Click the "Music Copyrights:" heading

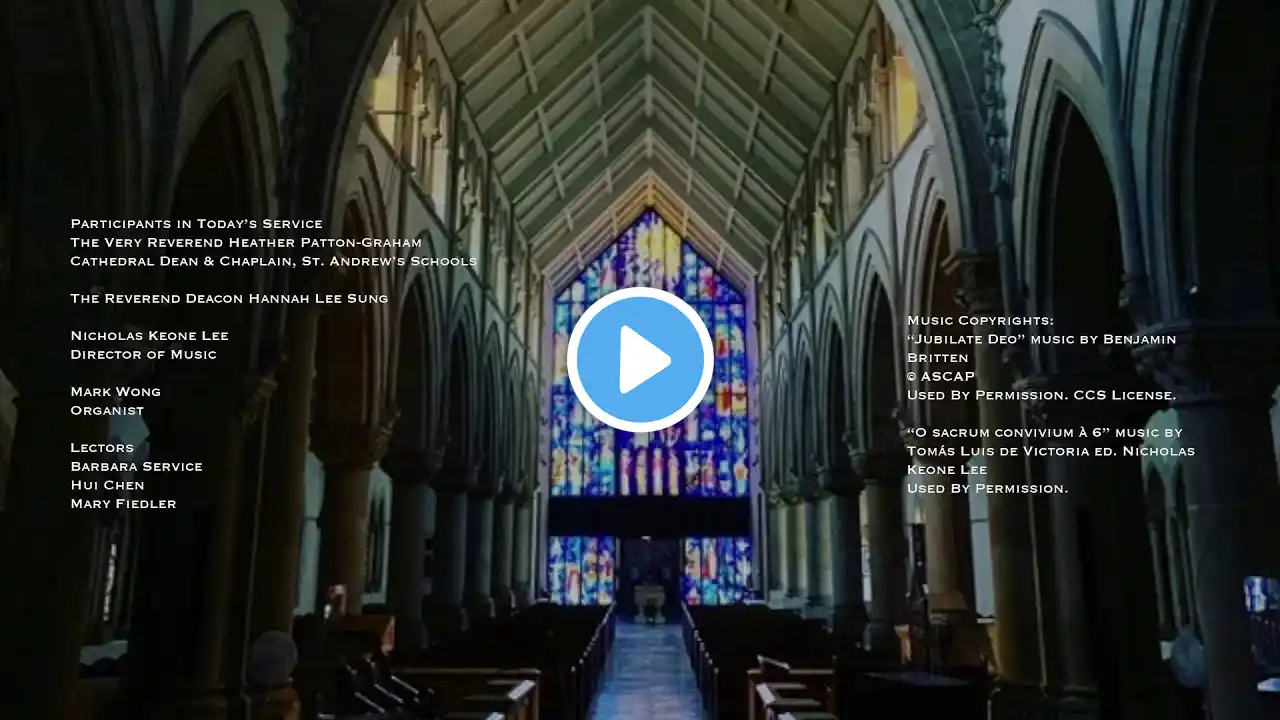(980, 321)
